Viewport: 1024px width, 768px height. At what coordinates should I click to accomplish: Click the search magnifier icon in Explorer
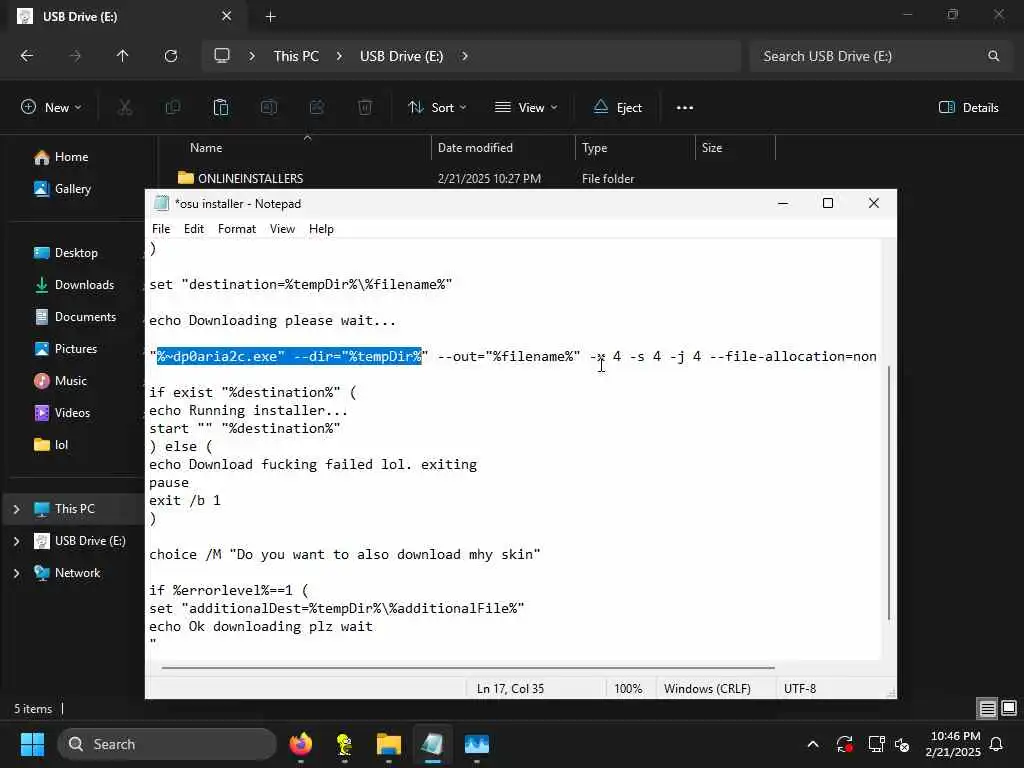pyautogui.click(x=993, y=56)
